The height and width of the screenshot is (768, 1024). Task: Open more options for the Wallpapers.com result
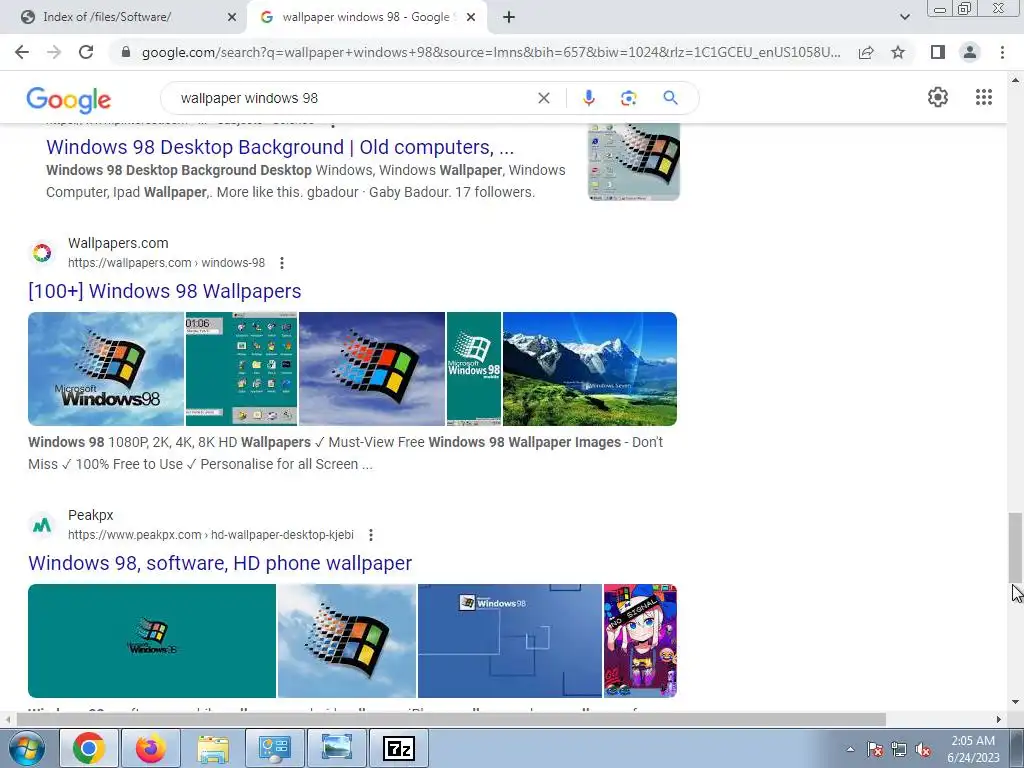pos(281,263)
